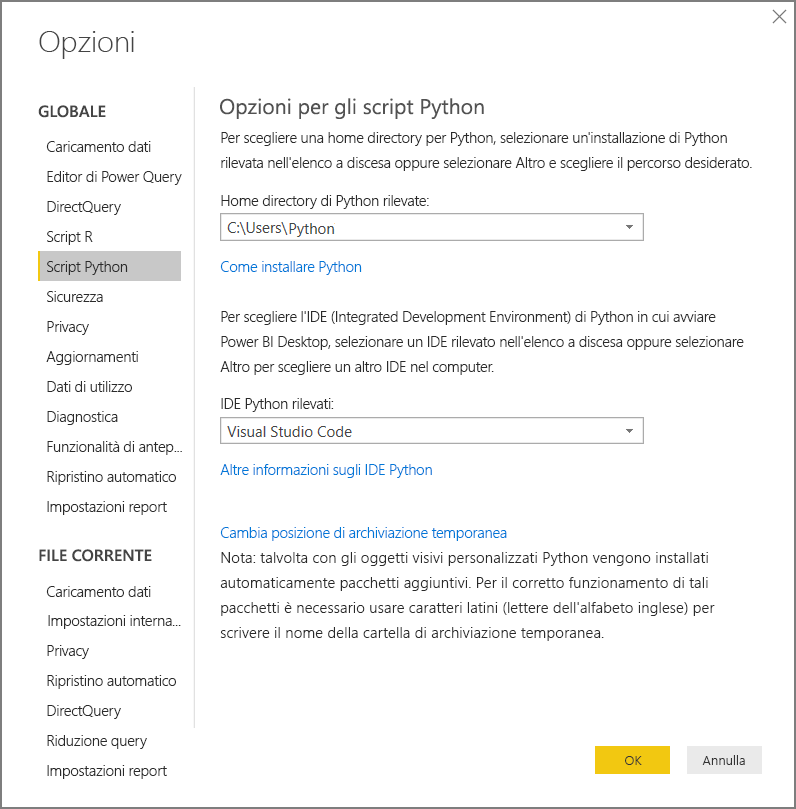Click inside the Python home directory field

click(x=400, y=227)
